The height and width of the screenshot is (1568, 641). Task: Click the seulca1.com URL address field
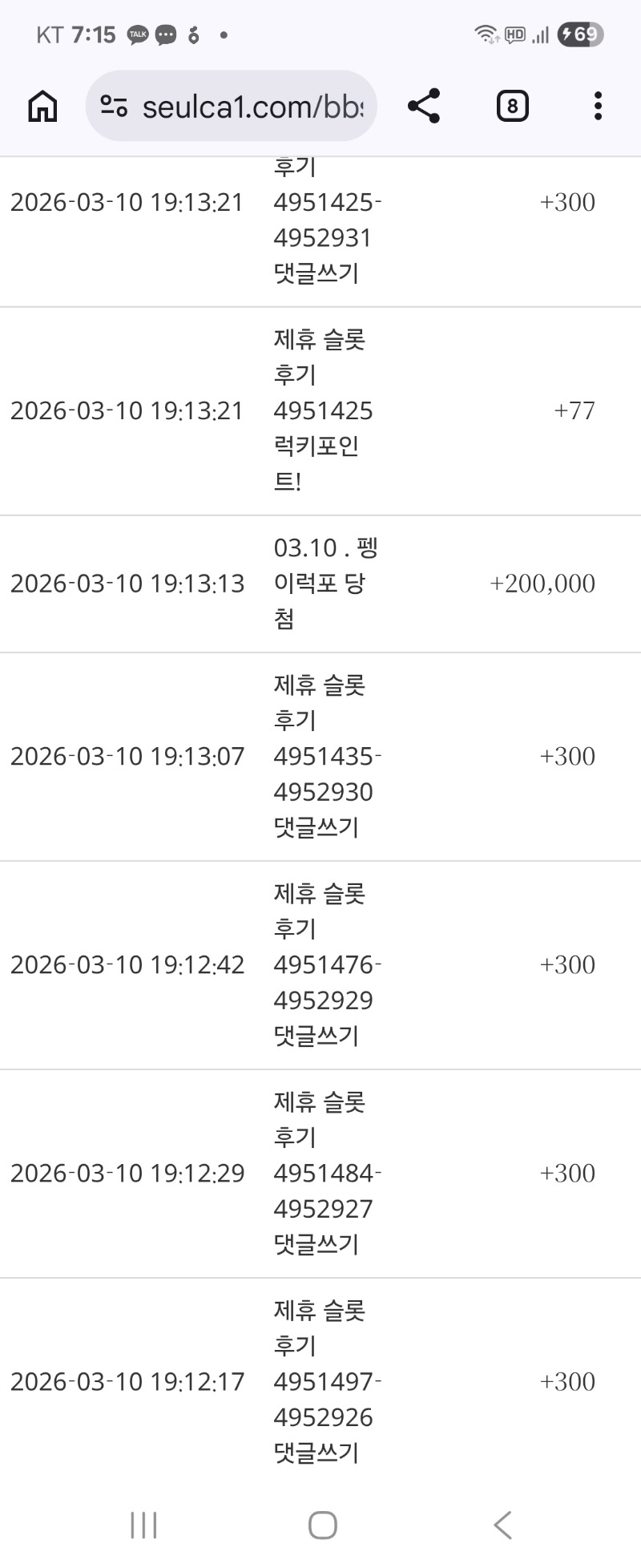pos(252,106)
